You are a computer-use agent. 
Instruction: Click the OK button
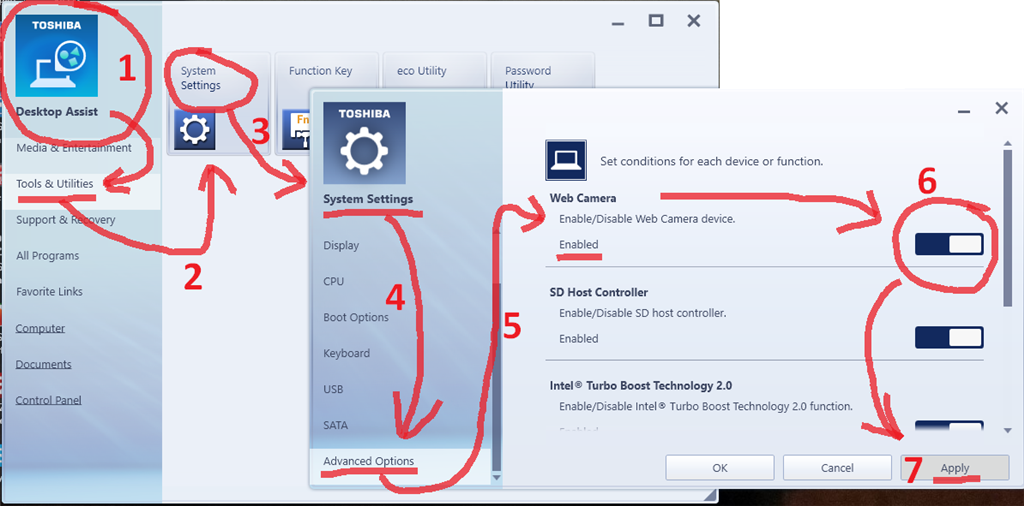[720, 467]
